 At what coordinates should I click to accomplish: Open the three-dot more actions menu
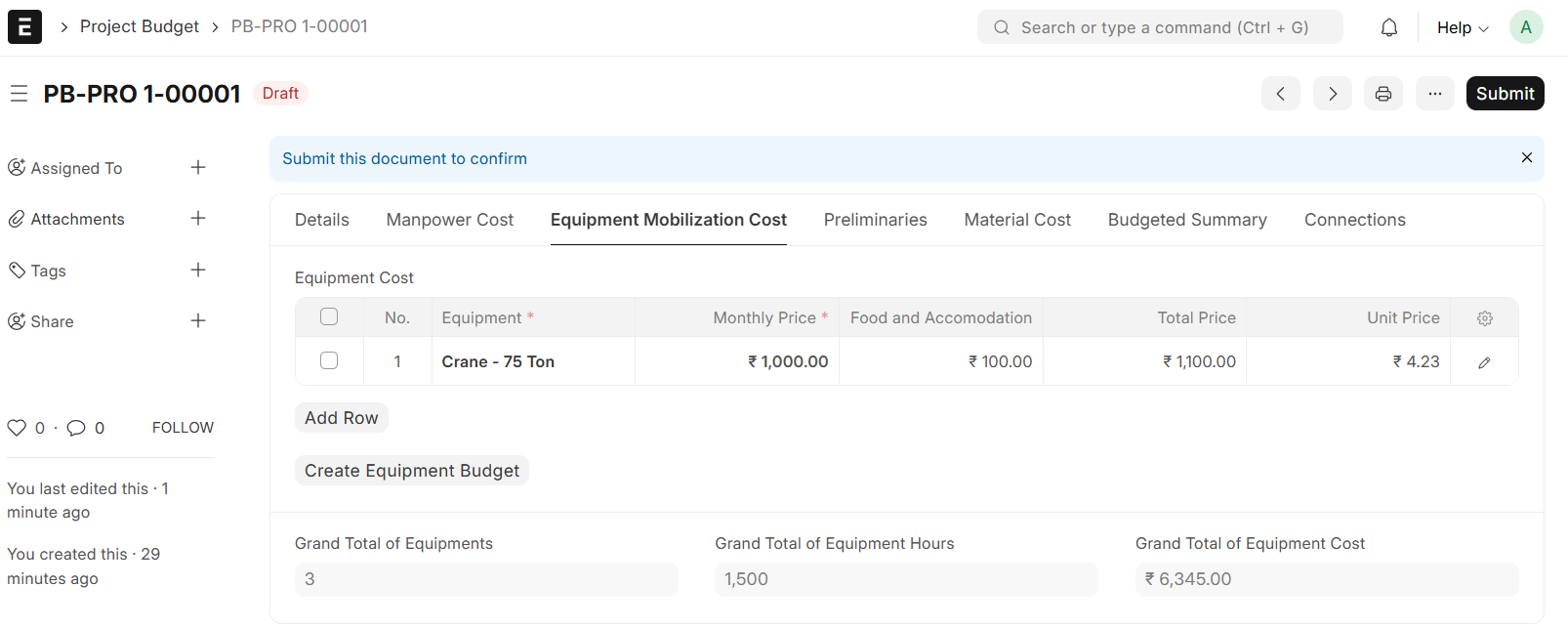[x=1434, y=94]
